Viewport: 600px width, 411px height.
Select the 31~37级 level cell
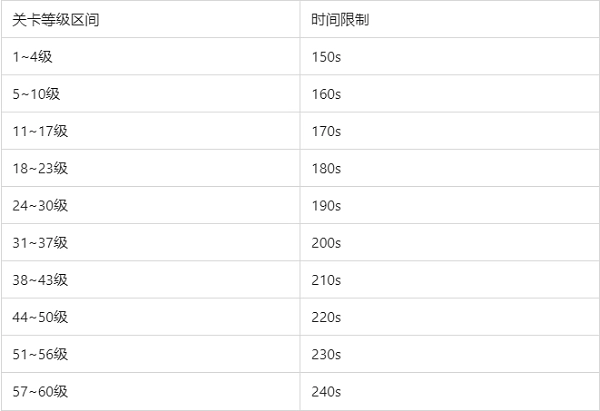(x=40, y=242)
